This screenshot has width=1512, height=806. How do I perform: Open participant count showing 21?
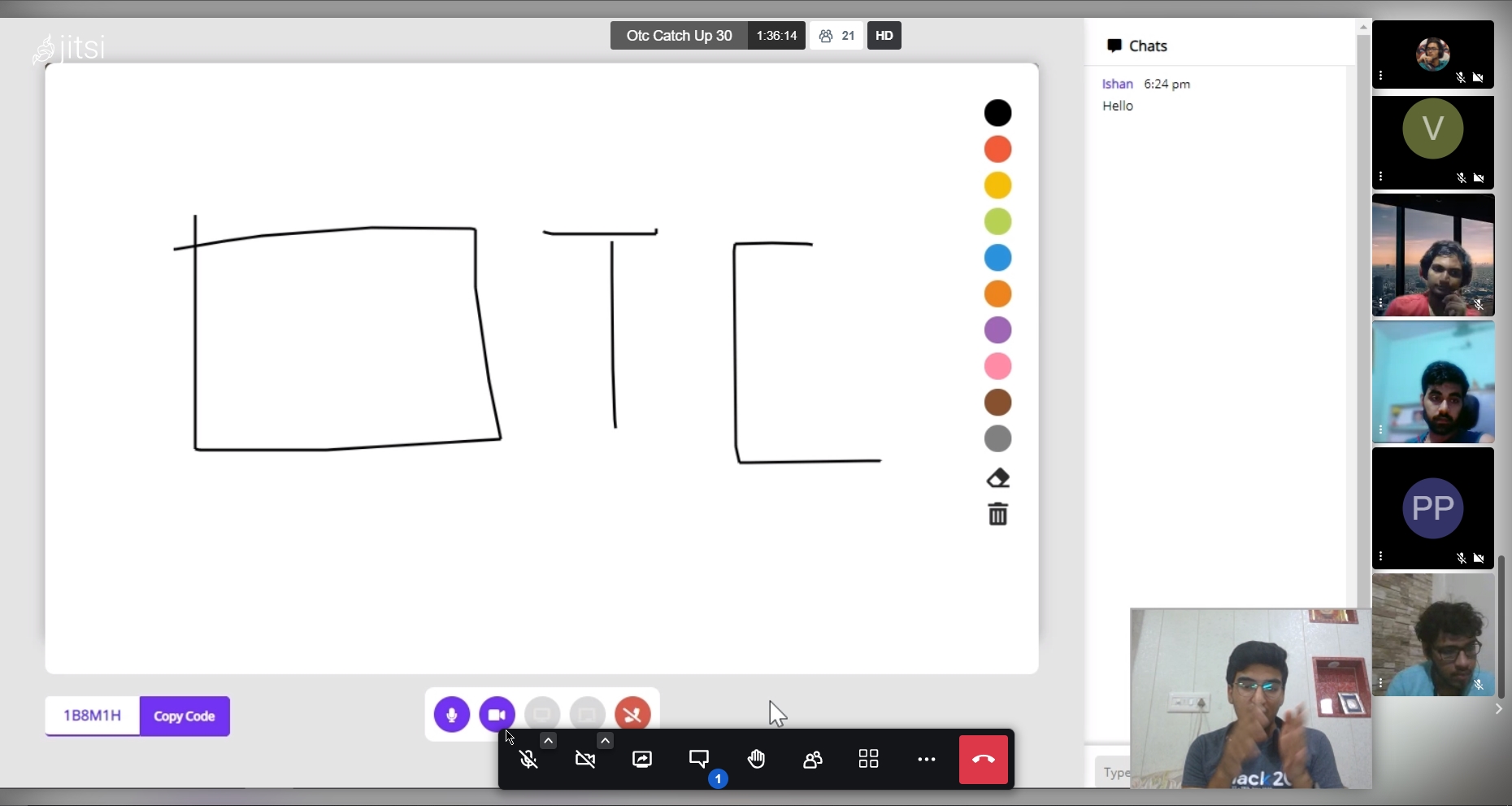point(837,36)
